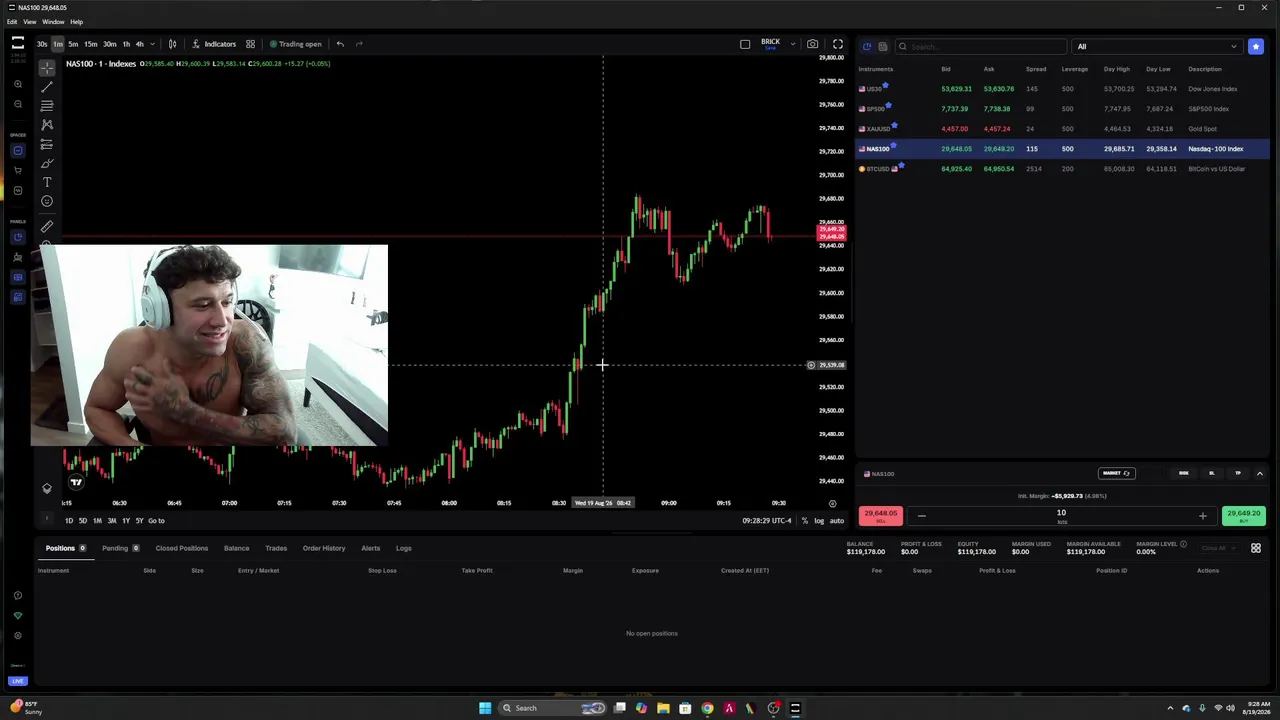Select the trend line drawing tool
The image size is (1280, 720).
point(47,87)
